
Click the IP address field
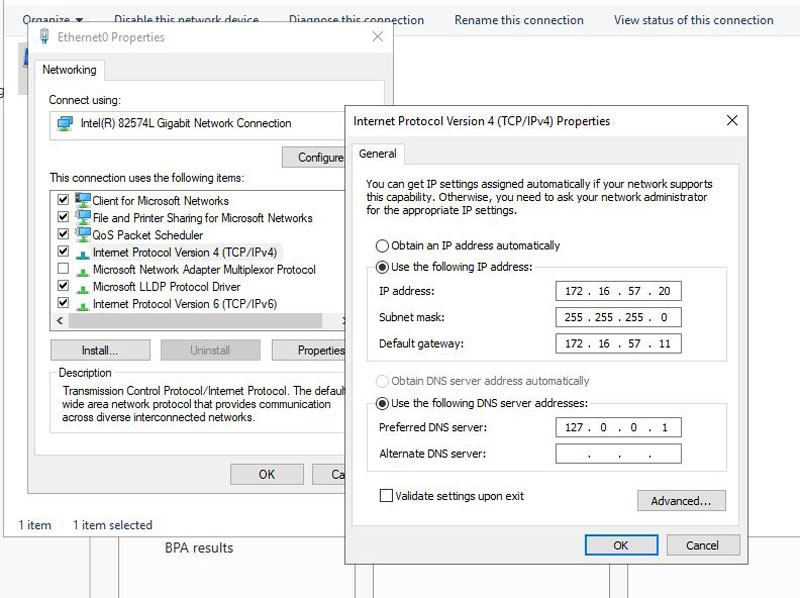point(618,291)
